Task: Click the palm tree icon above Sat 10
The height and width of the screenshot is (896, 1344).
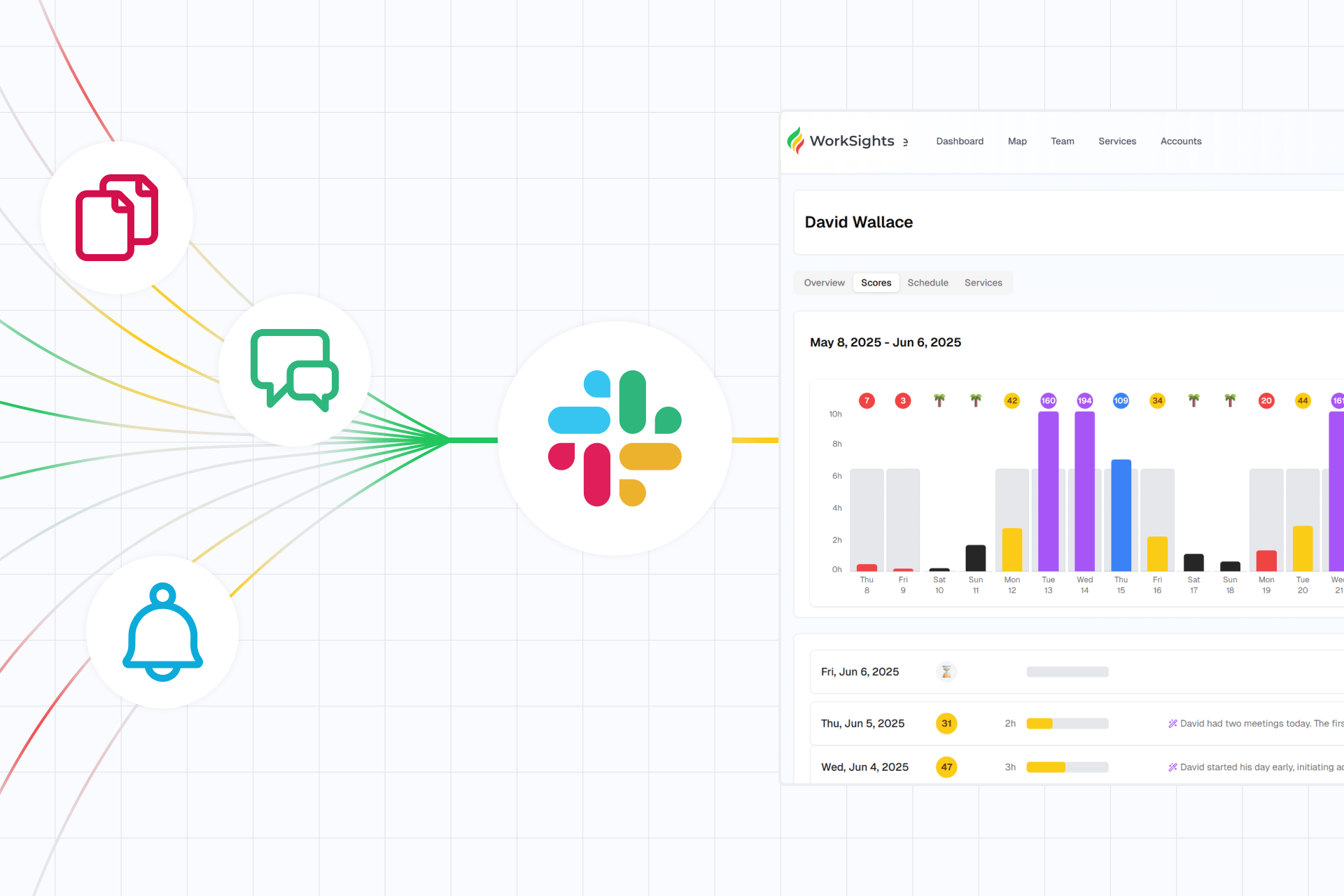Action: [939, 400]
